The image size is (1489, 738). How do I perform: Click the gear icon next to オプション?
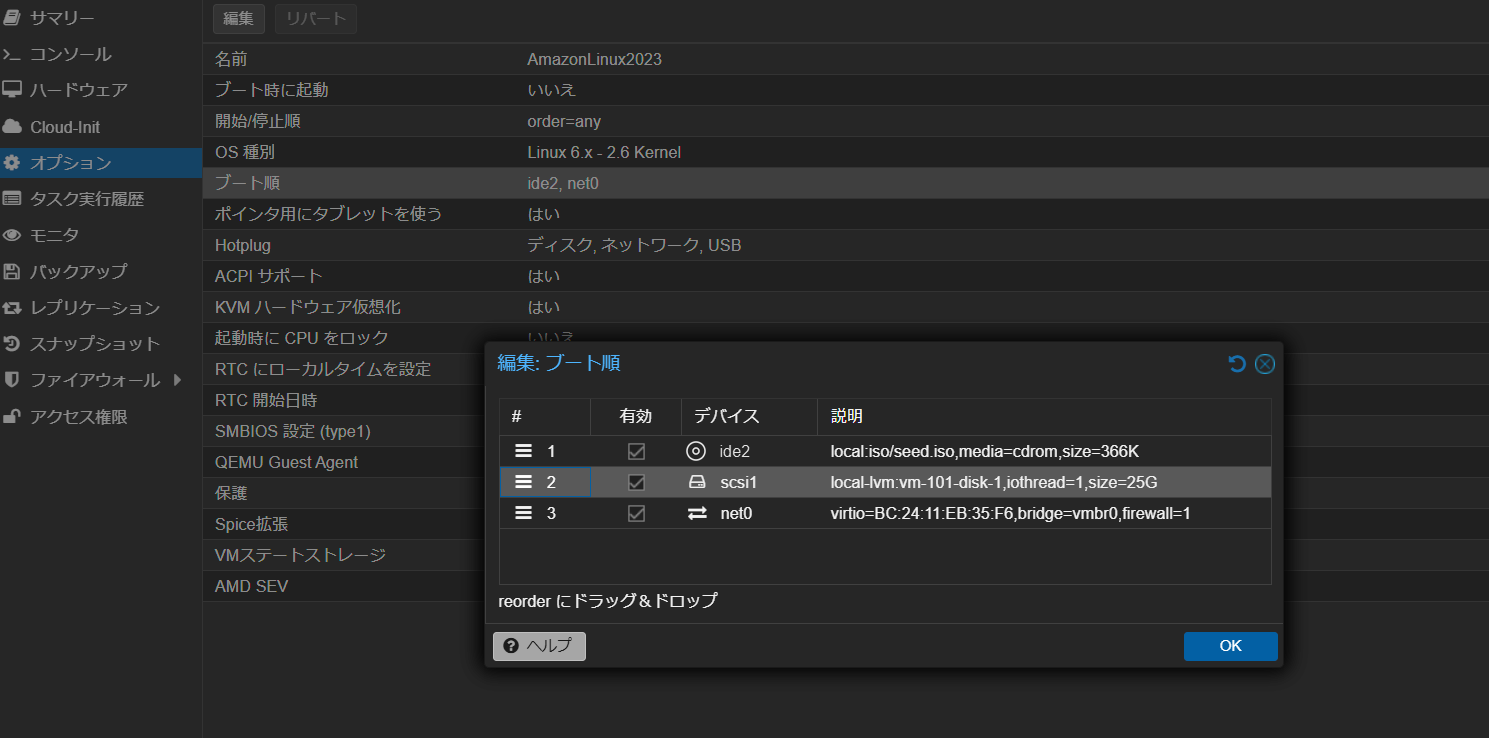click(12, 163)
